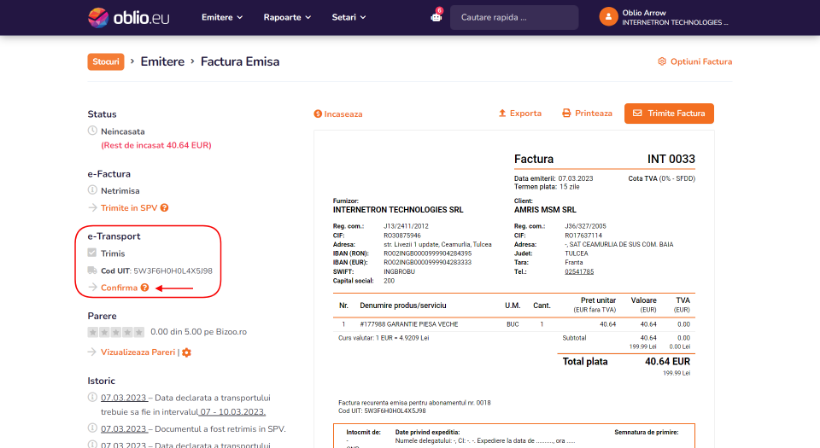Click the first 07.03.2023 date in Istoric
Screen dimensions: 820x448
coord(123,397)
